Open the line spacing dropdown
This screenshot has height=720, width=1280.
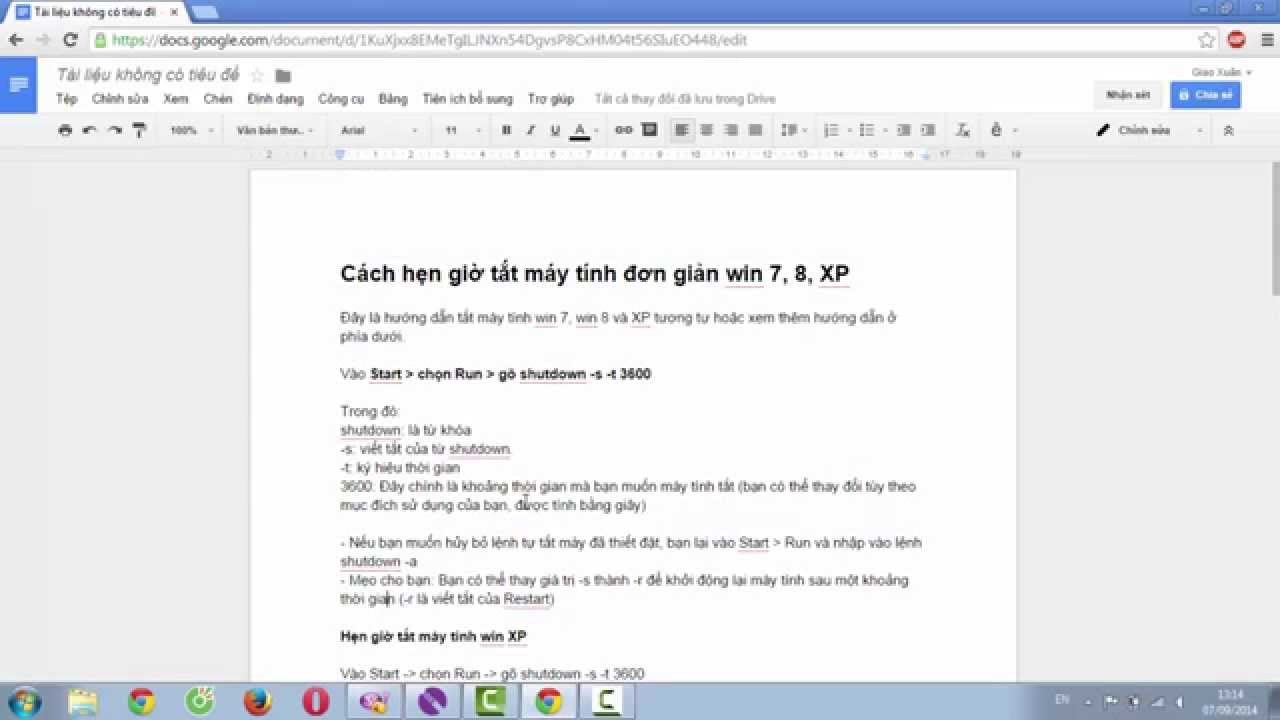794,130
